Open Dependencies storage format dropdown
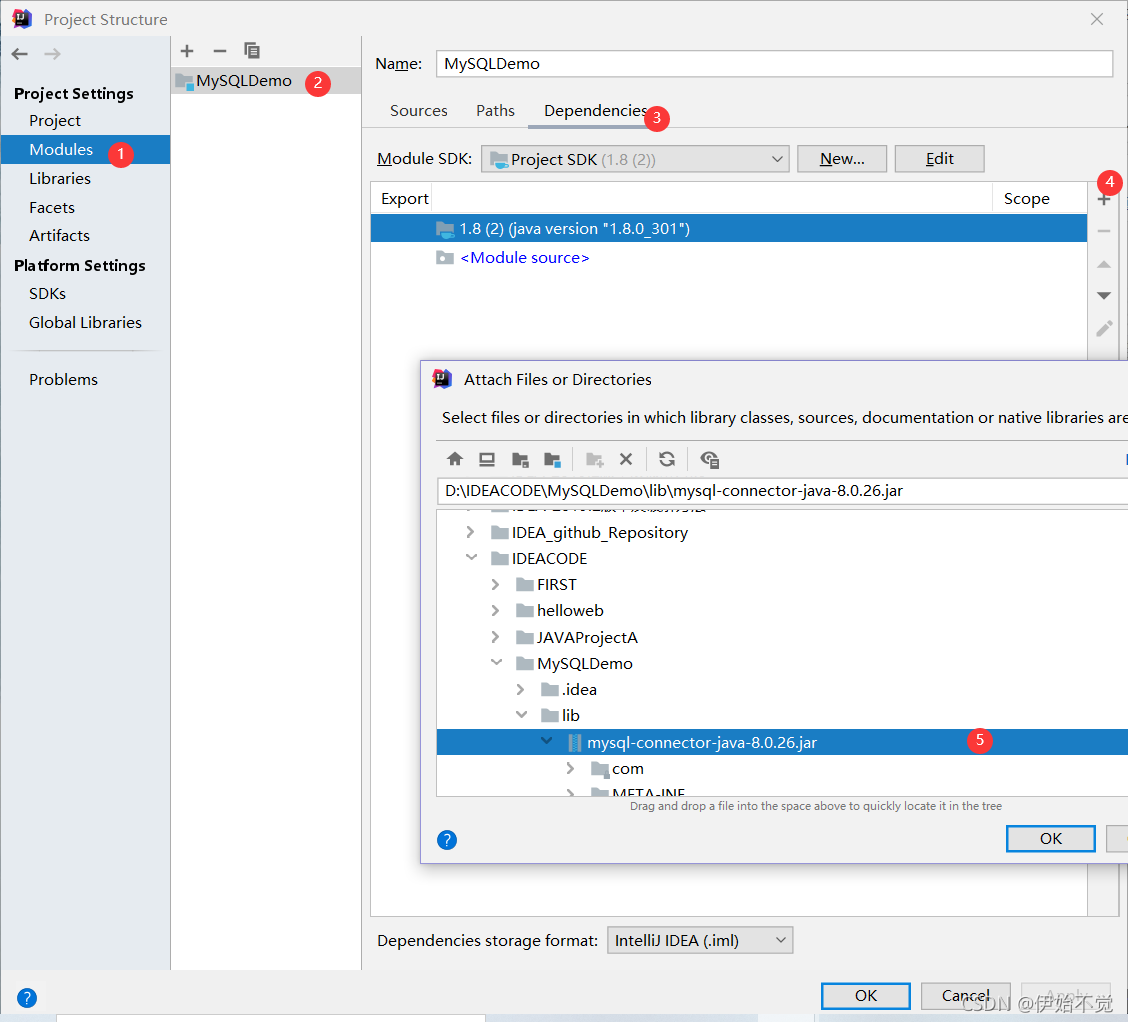This screenshot has width=1128, height=1022. click(x=700, y=940)
